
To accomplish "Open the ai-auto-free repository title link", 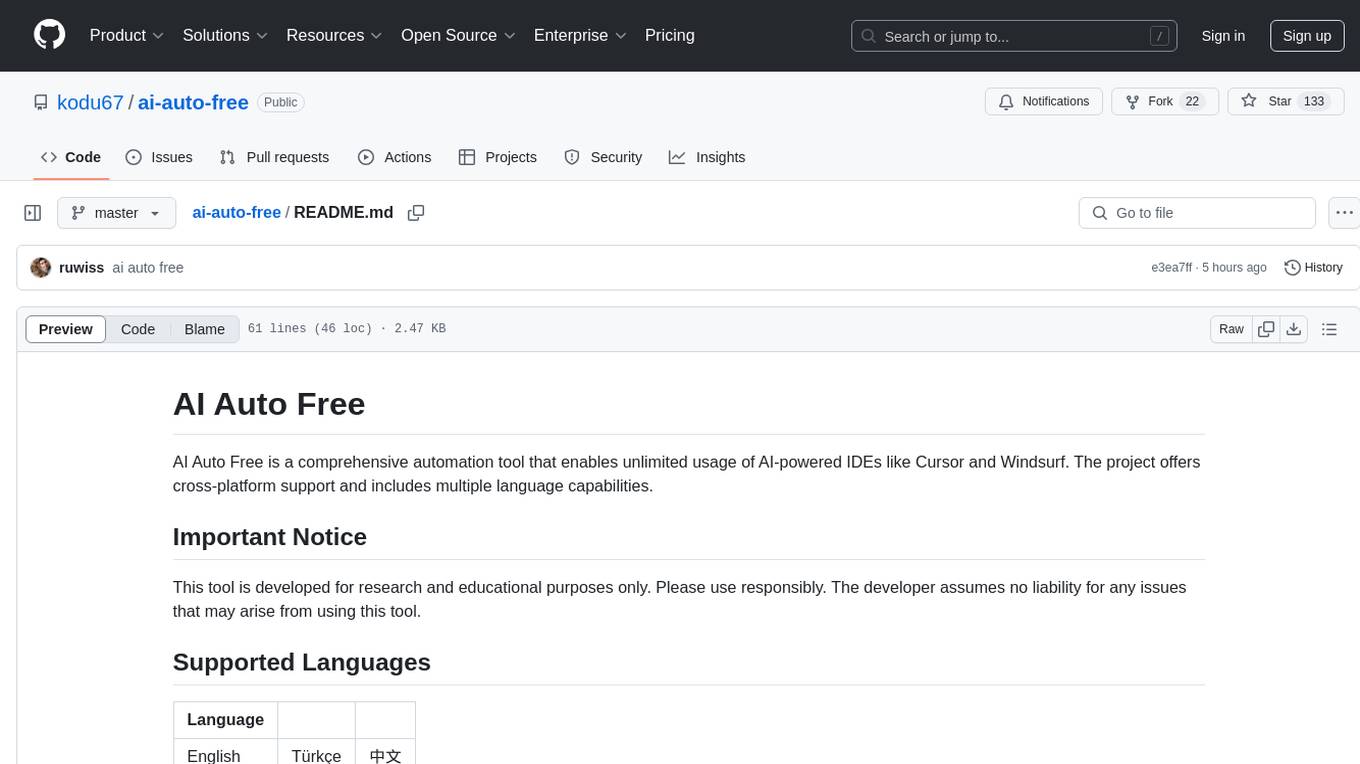I will [193, 102].
